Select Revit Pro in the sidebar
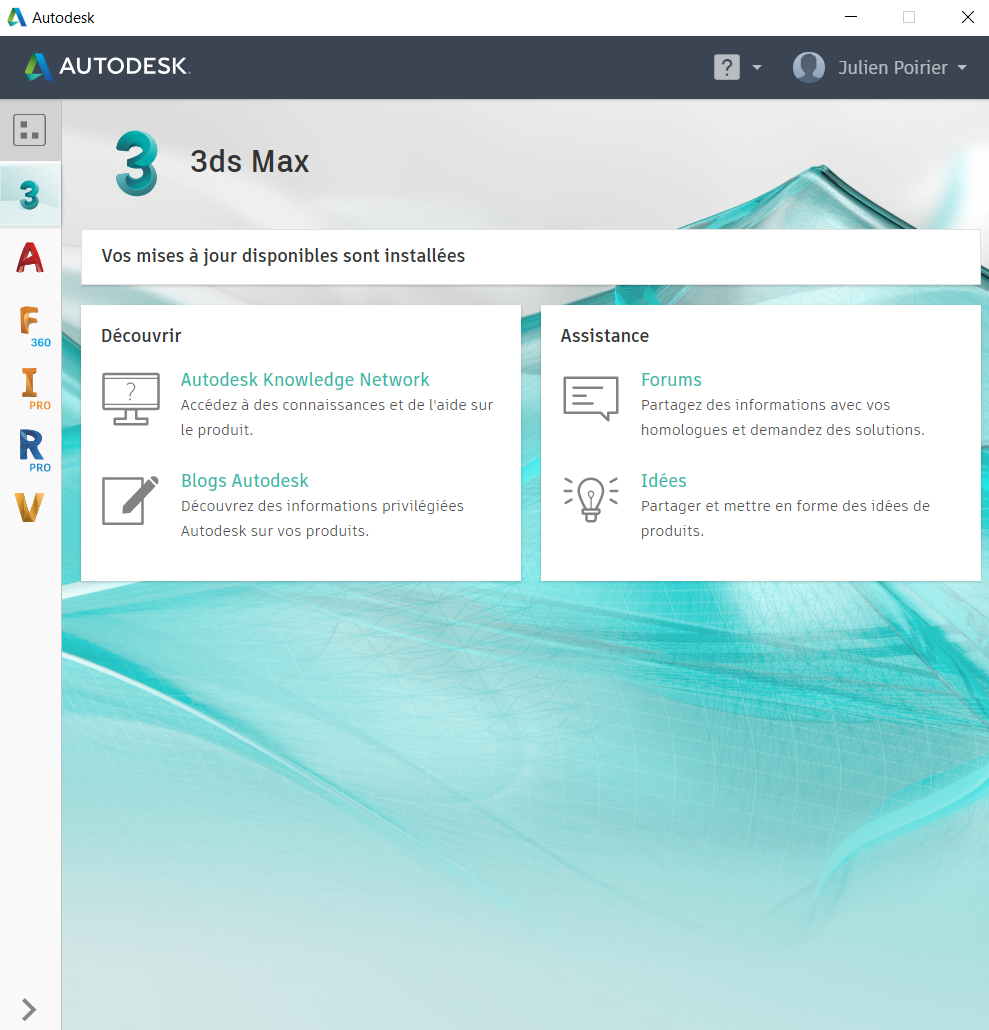The height and width of the screenshot is (1030, 989). 33,451
